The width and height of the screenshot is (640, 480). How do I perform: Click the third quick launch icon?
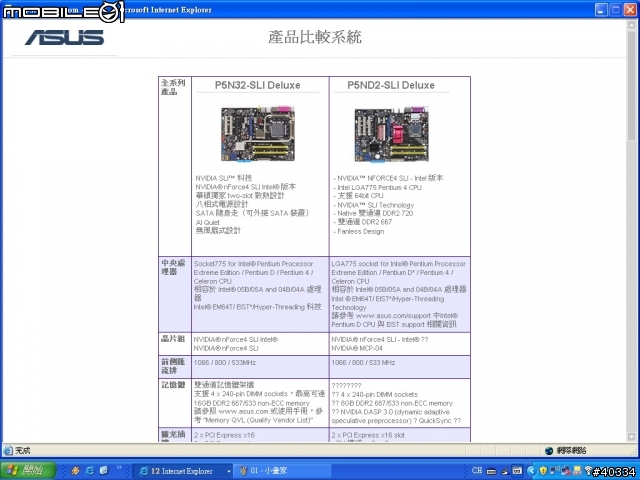[x=104, y=471]
